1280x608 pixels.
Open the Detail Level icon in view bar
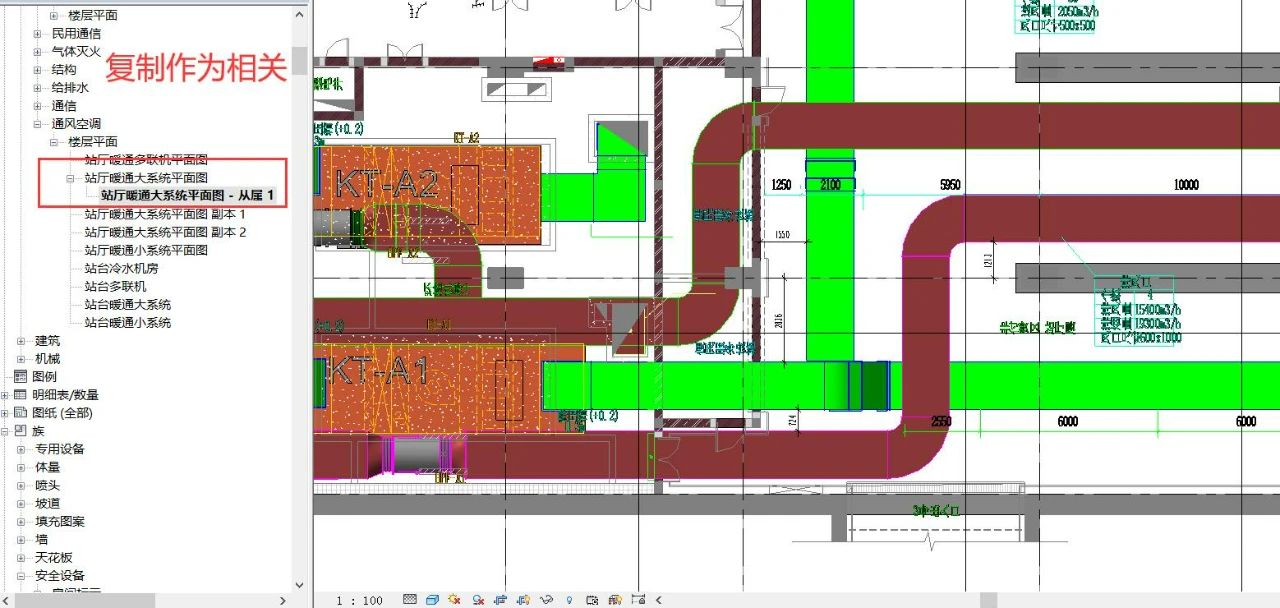(x=410, y=600)
